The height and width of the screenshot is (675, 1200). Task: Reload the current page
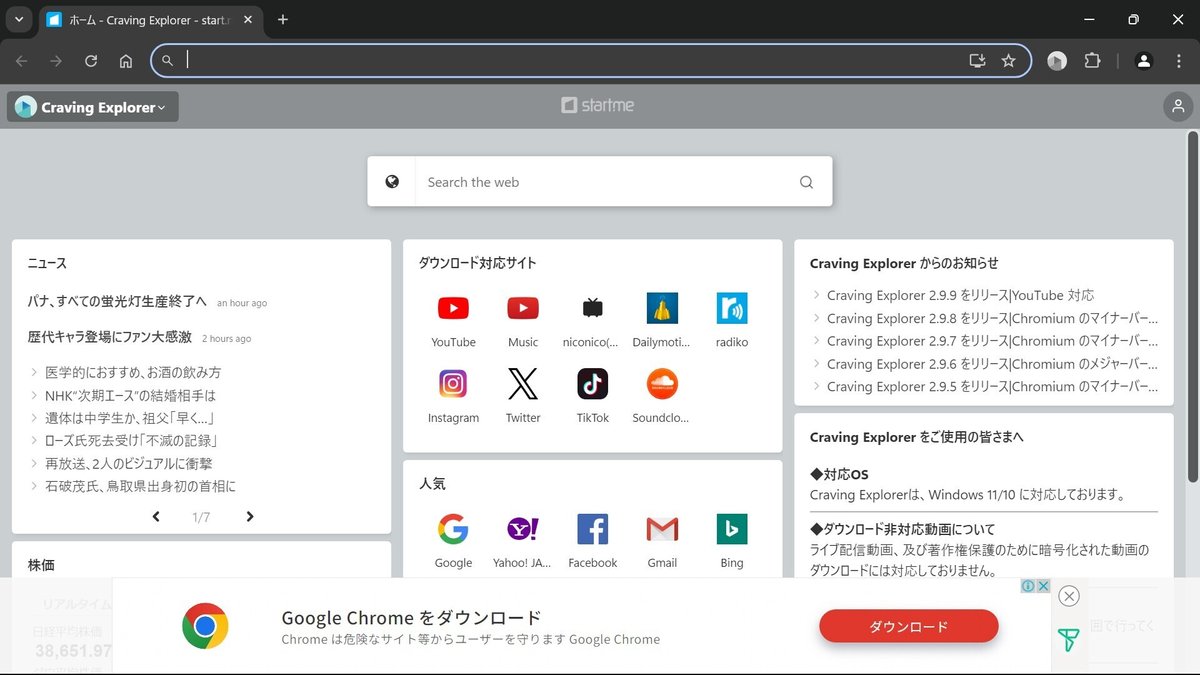pos(90,61)
